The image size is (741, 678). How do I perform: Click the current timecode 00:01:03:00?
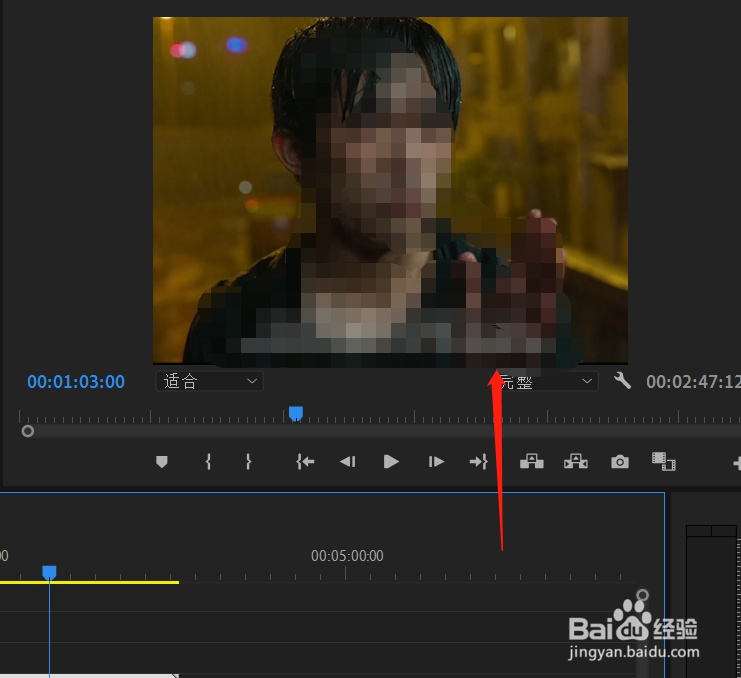click(76, 382)
